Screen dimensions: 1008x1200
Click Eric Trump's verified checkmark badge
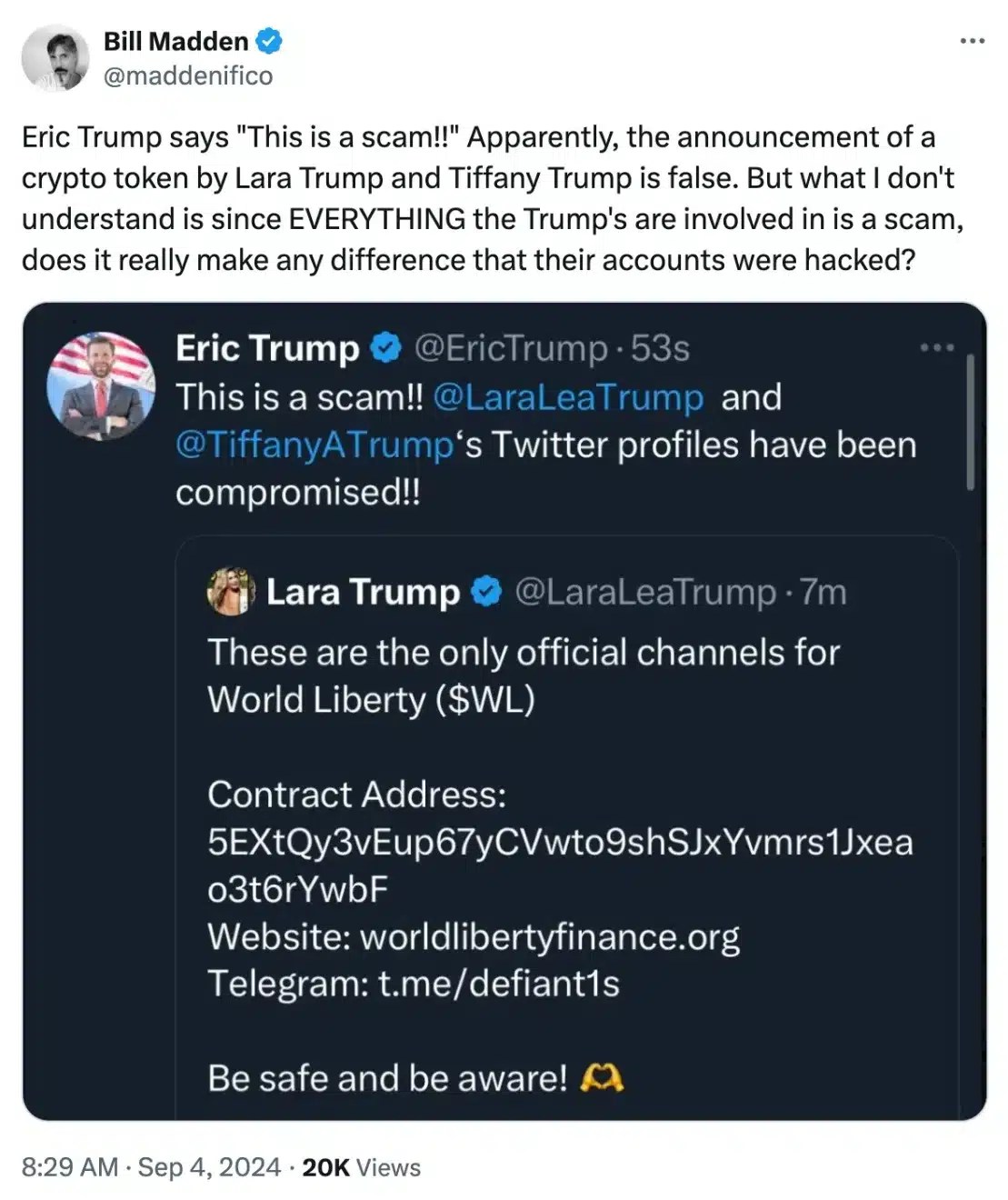click(385, 348)
